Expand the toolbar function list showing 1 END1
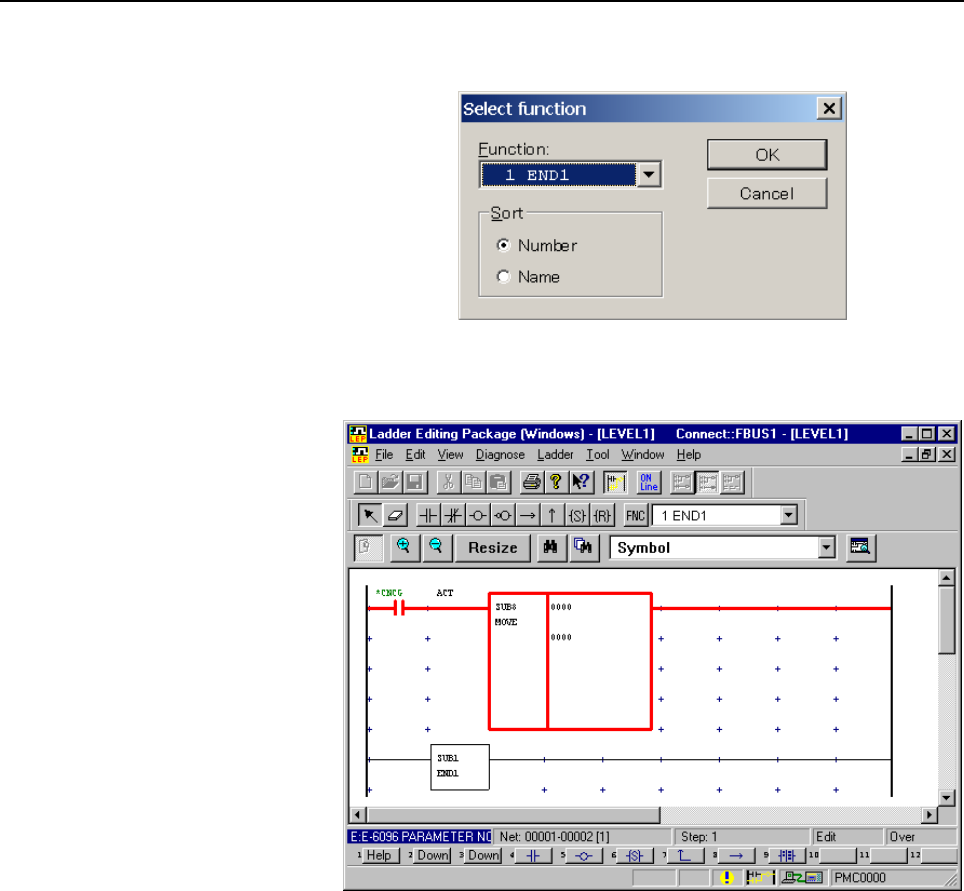964x891 pixels. 788,516
